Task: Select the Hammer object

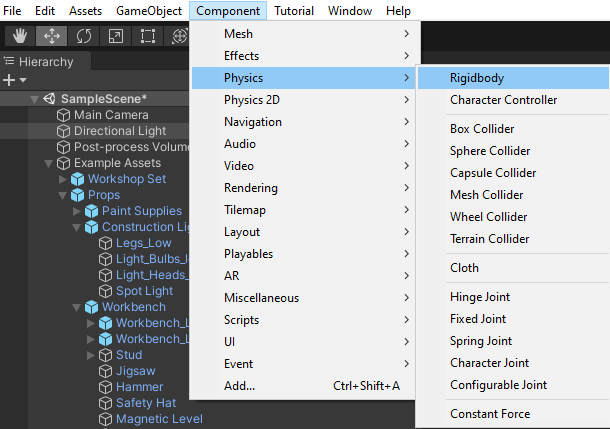Action: coord(139,387)
